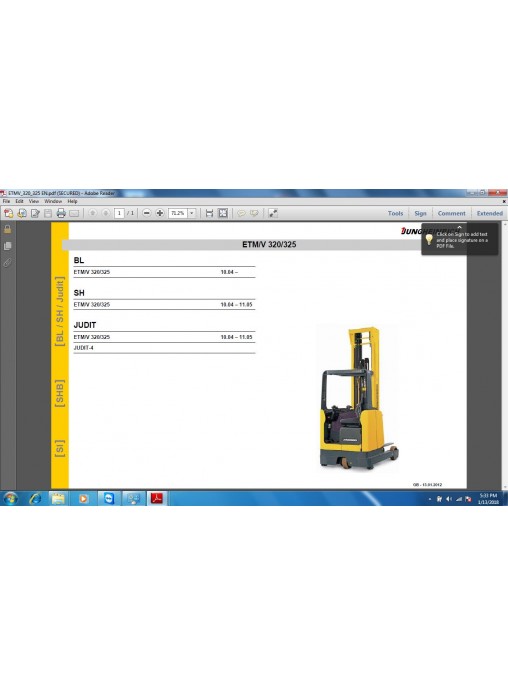Click the highlight text toolbar icon

[254, 214]
